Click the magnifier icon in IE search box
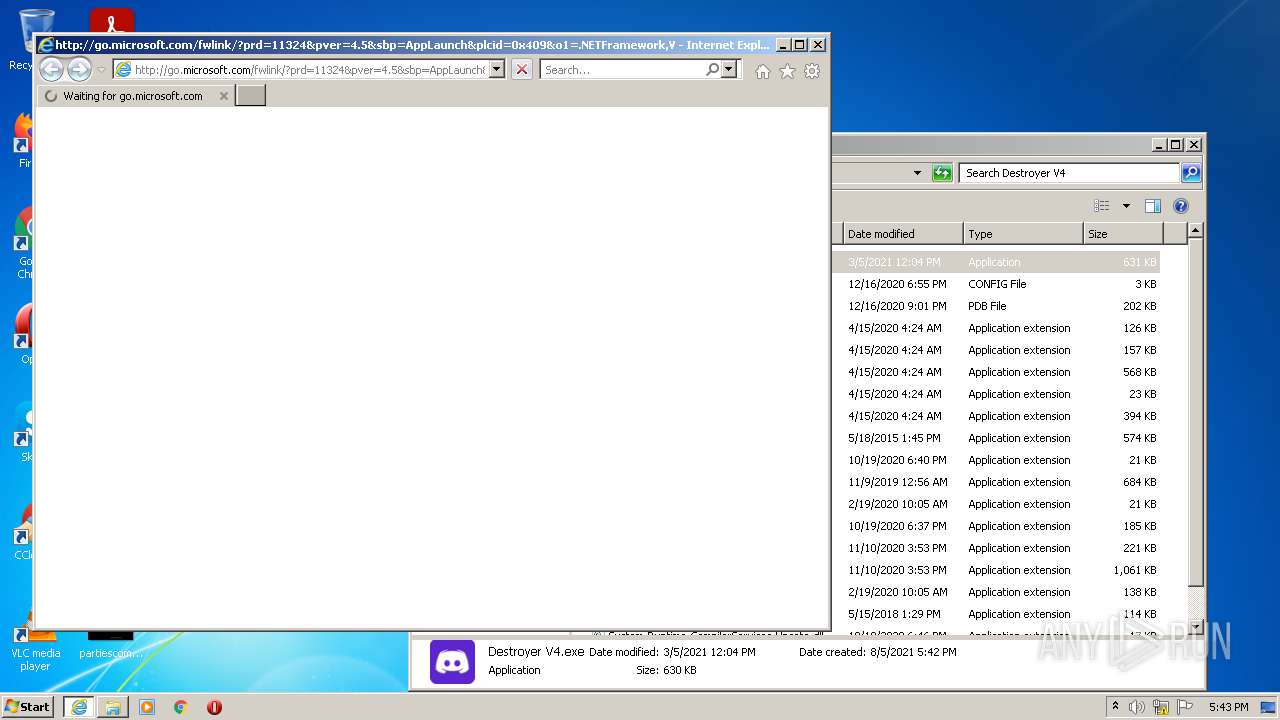Viewport: 1280px width, 720px height. [x=712, y=70]
